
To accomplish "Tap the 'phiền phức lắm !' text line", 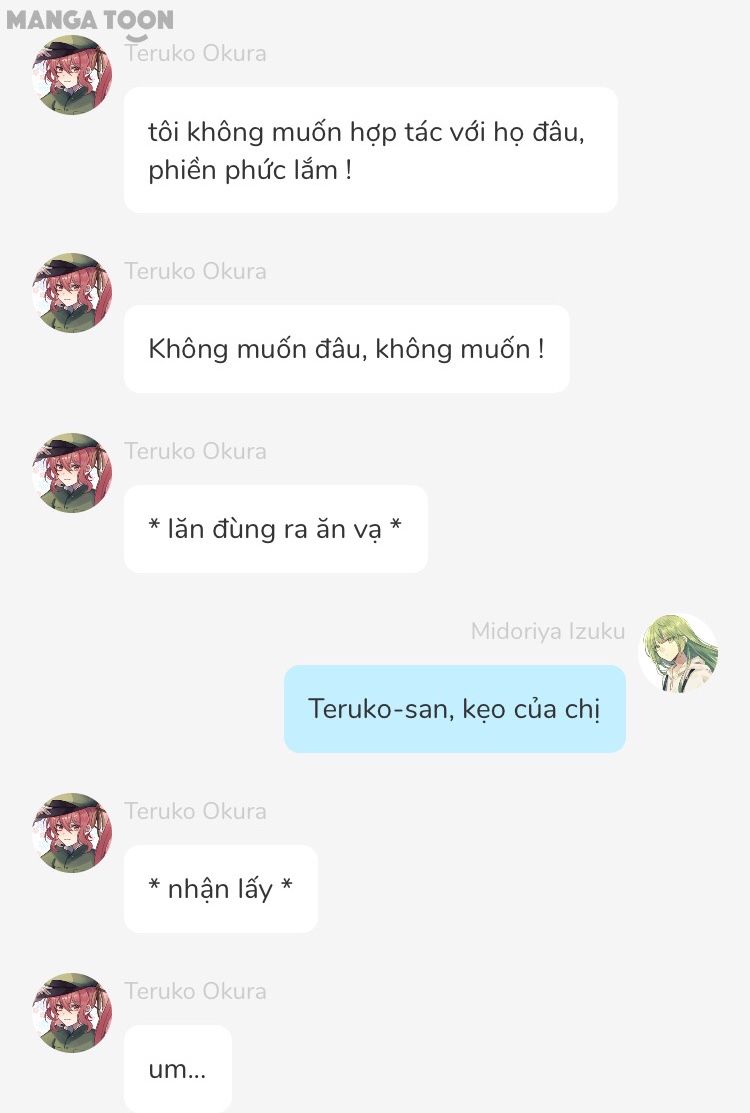I will pyautogui.click(x=250, y=170).
